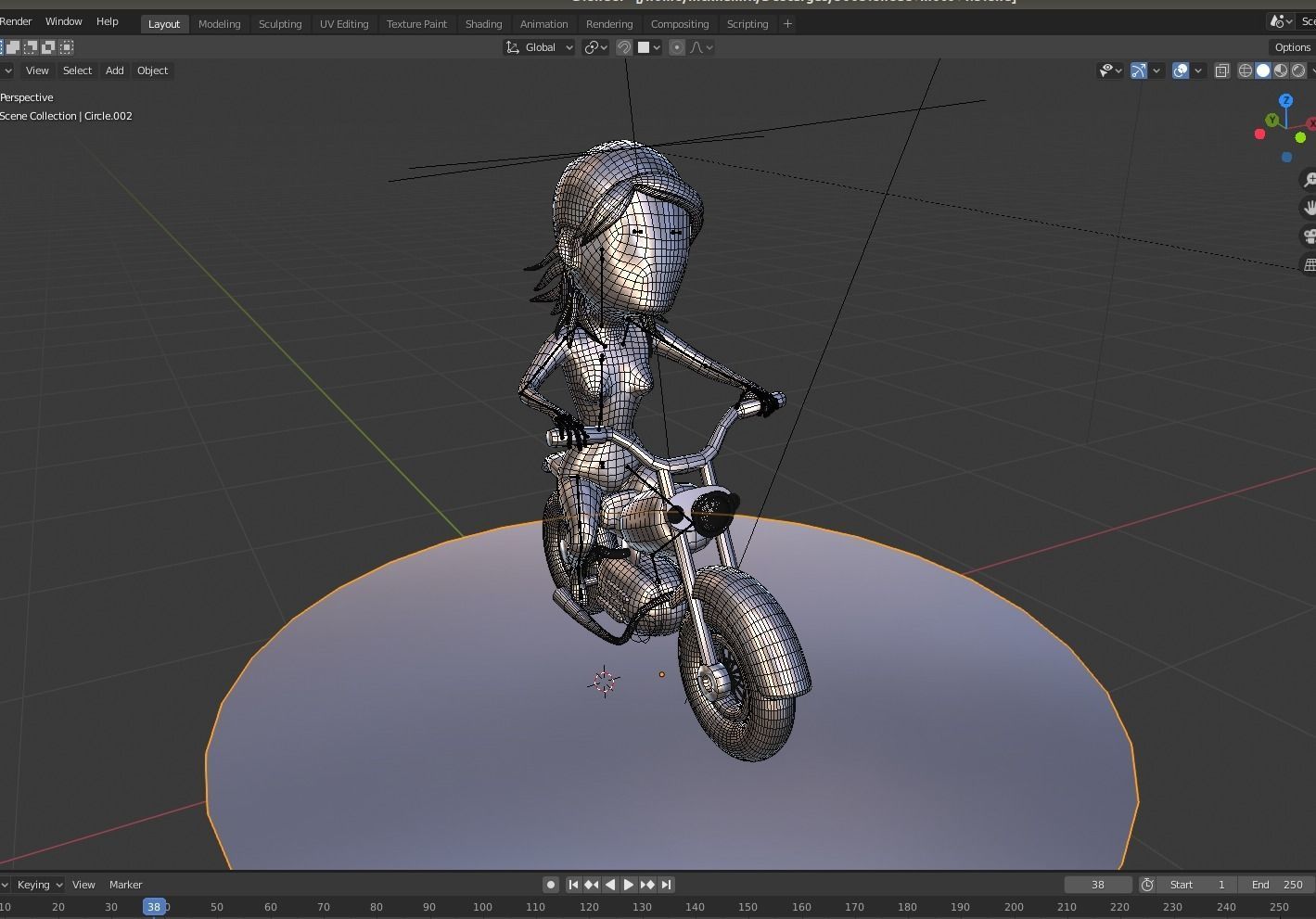This screenshot has width=1316, height=919.
Task: Open the Keying dropdown in the timeline
Action: point(39,885)
